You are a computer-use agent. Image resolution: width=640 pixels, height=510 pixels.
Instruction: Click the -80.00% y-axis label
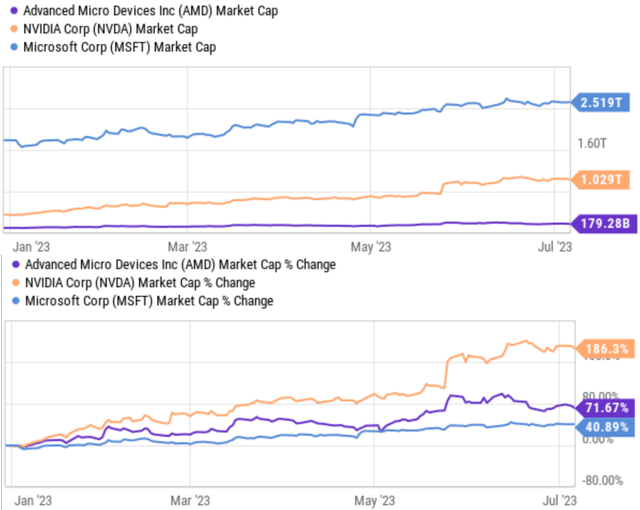pos(601,479)
